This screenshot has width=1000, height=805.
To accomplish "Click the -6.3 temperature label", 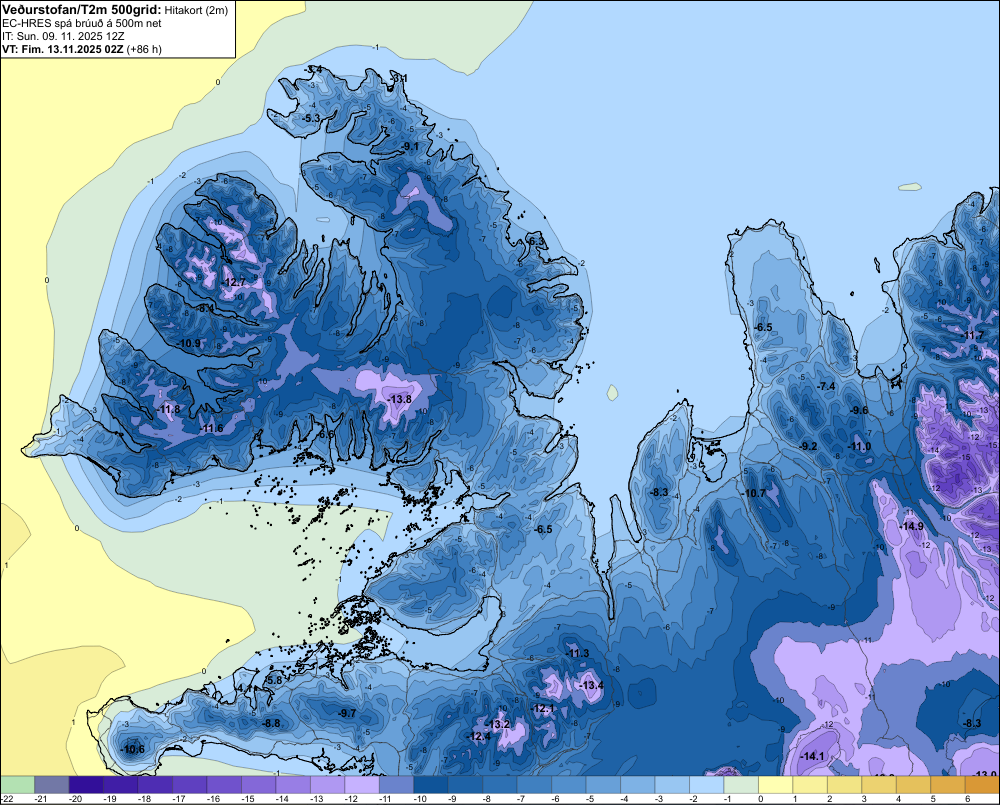I will (537, 241).
